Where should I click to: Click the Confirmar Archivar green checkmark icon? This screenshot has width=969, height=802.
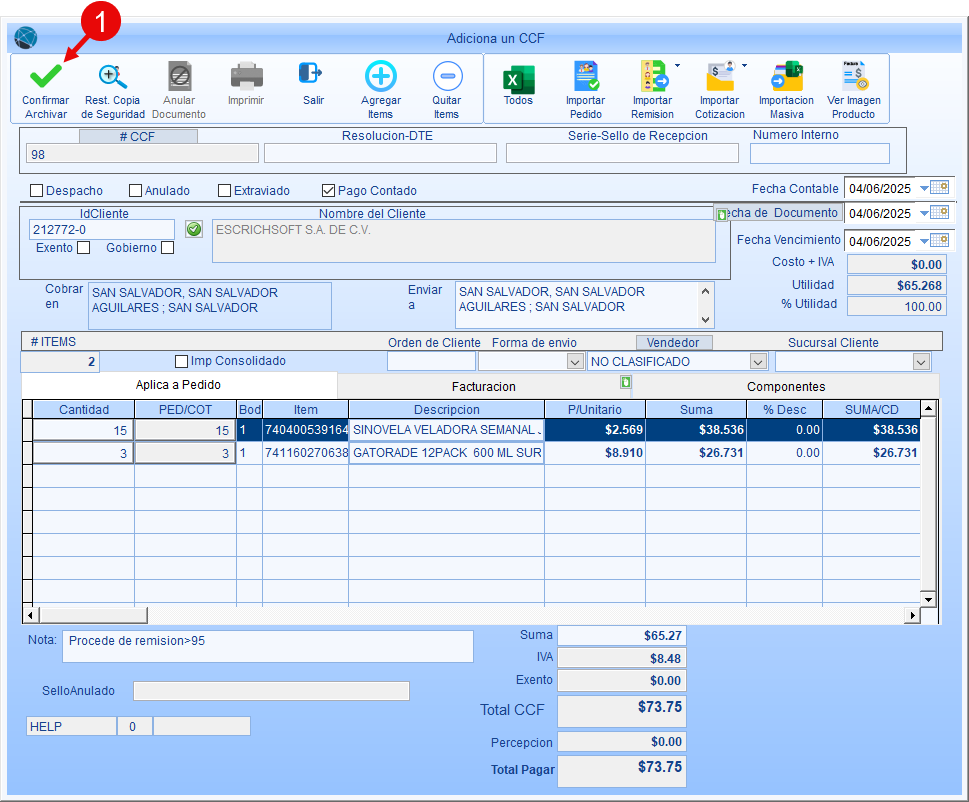coord(45,76)
